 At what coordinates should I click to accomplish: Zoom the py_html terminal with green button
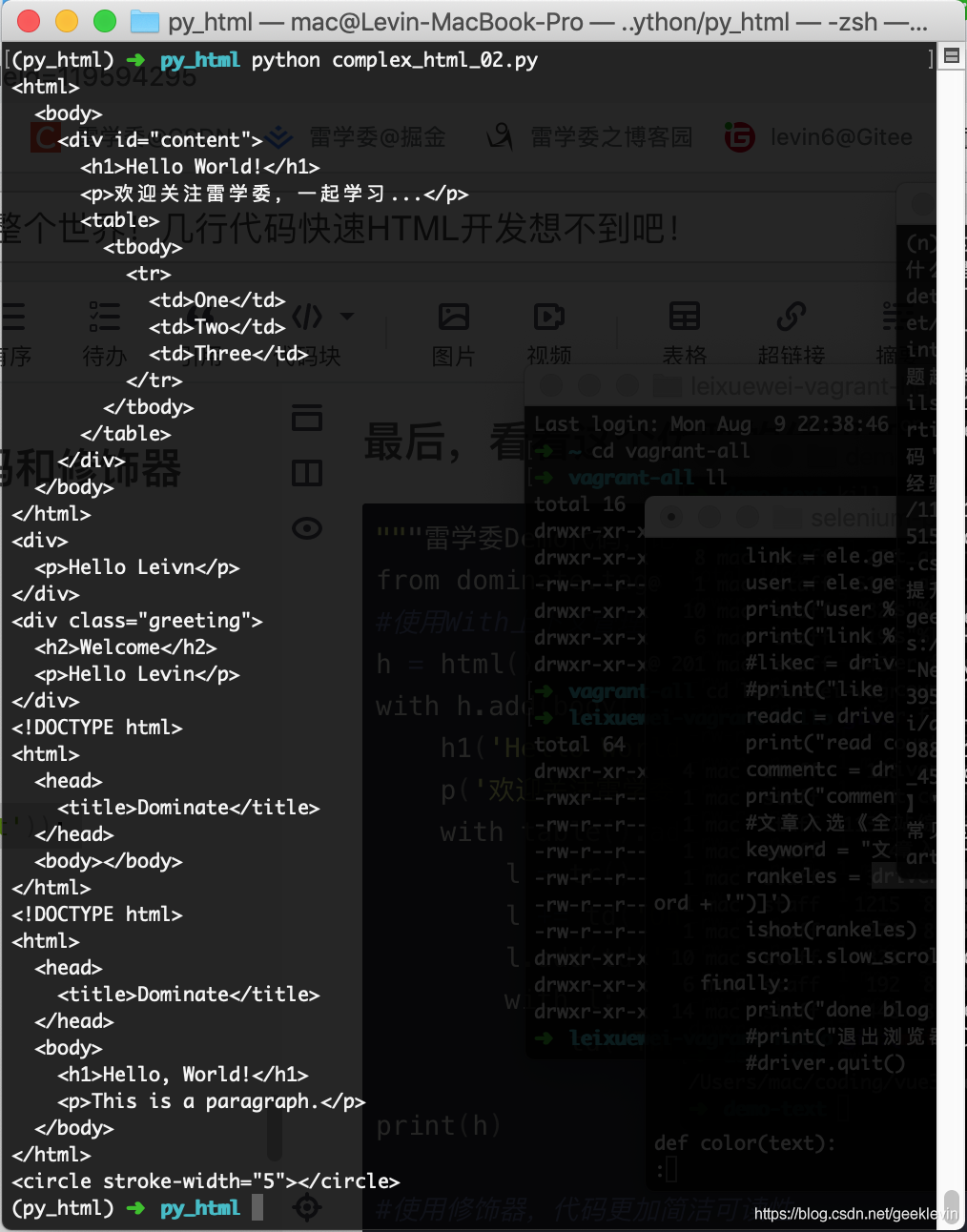(x=105, y=21)
